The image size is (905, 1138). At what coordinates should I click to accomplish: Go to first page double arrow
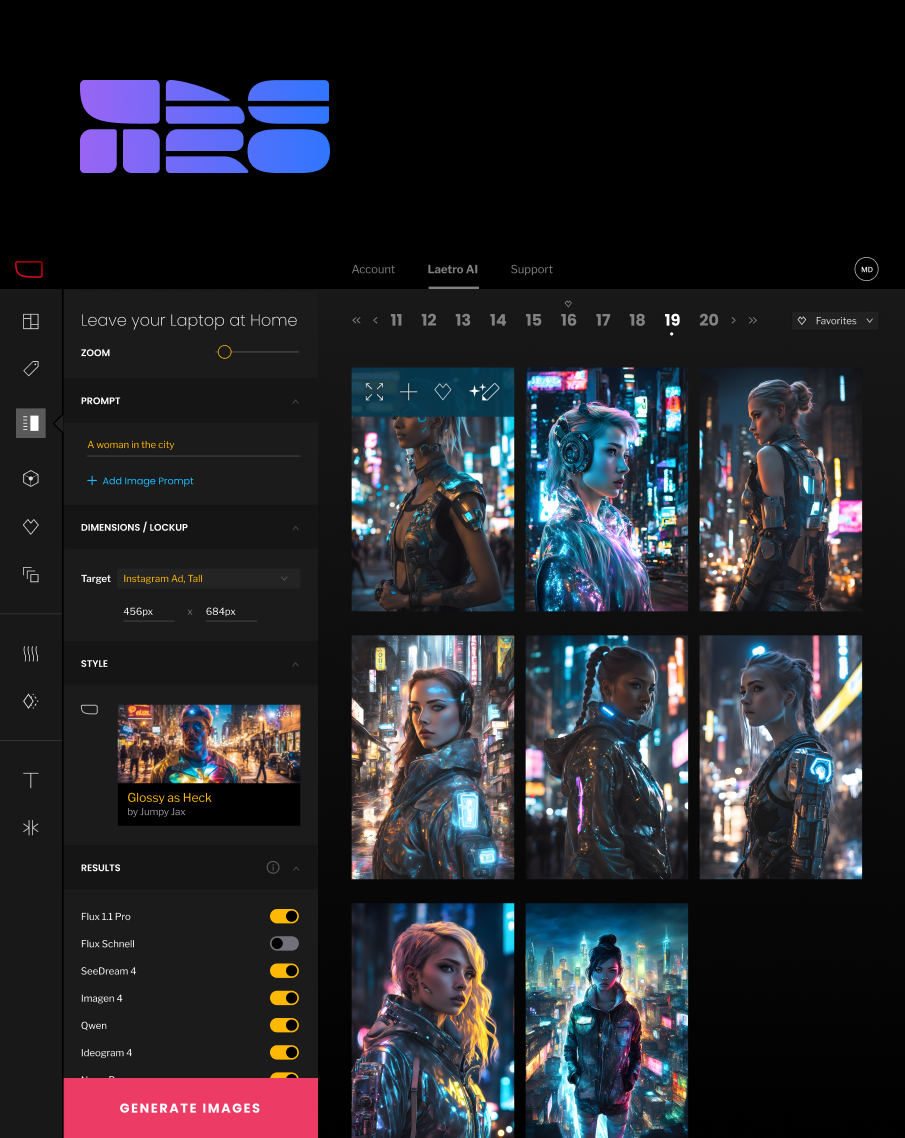tap(356, 320)
